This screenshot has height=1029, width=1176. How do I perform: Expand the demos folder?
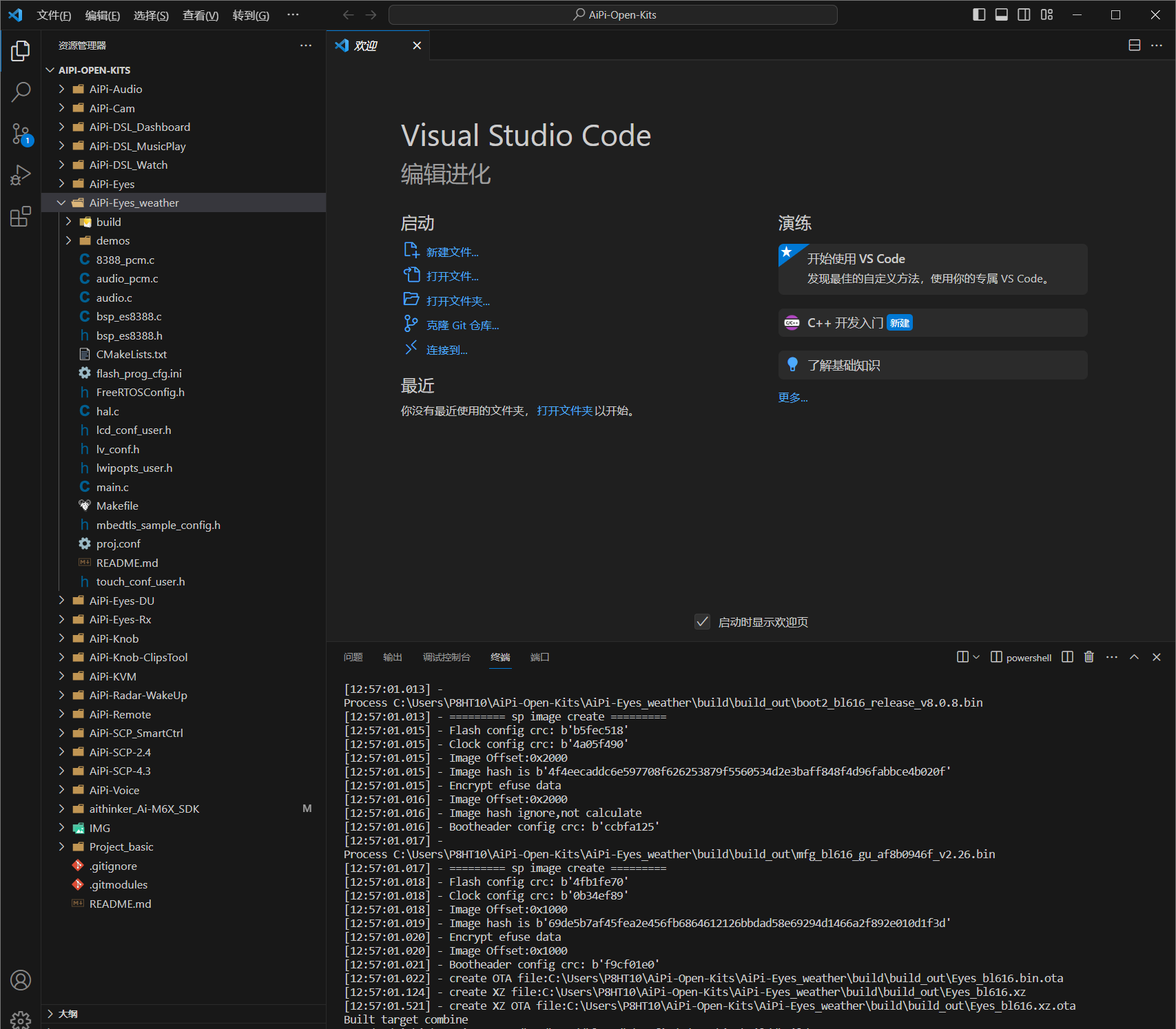(183, 240)
